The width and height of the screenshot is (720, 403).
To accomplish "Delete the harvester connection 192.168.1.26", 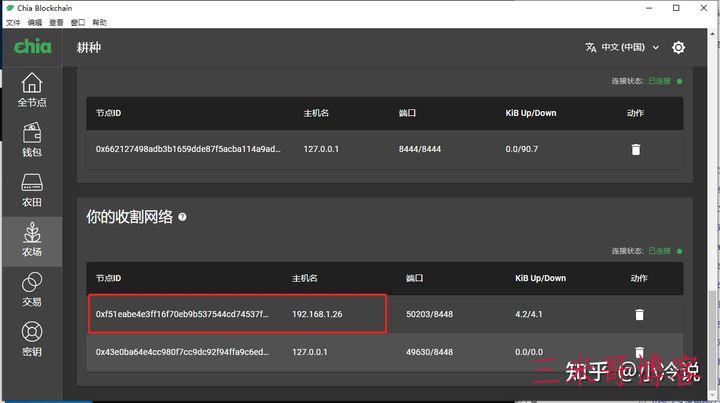I will tap(639, 314).
